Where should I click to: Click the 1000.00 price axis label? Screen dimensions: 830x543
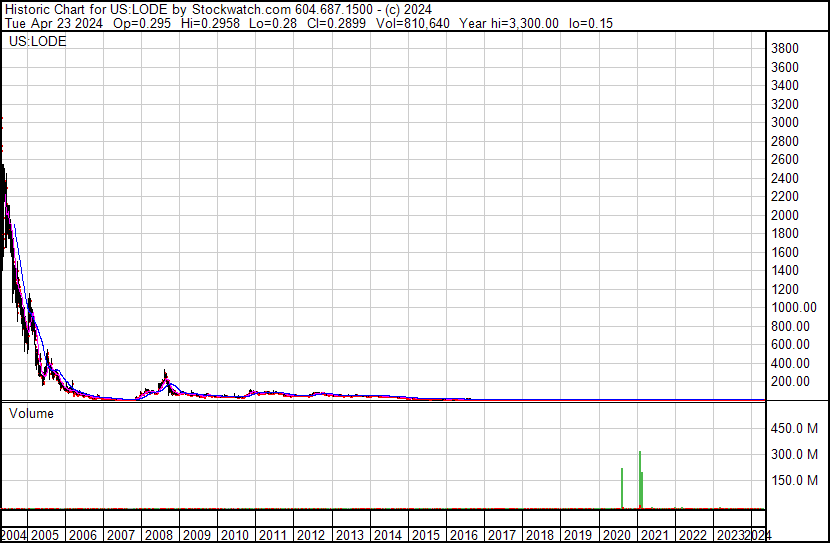794,307
